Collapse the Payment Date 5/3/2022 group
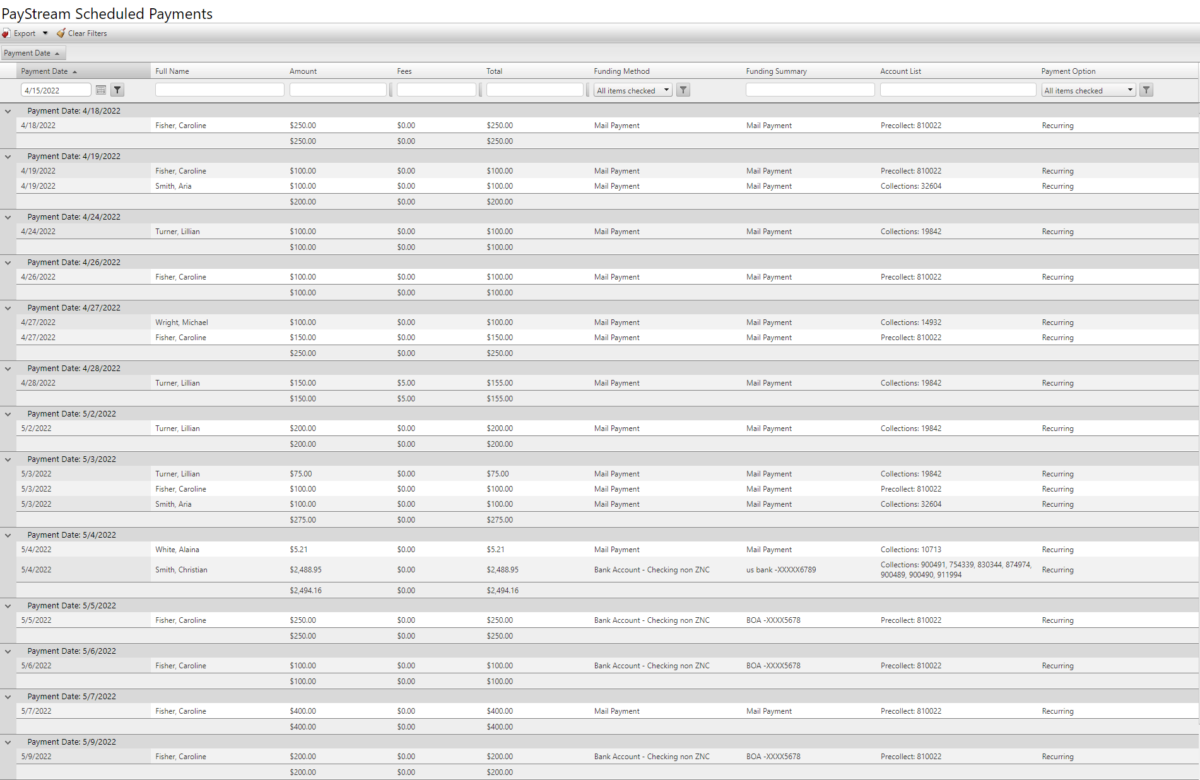1200x780 pixels. [8, 459]
